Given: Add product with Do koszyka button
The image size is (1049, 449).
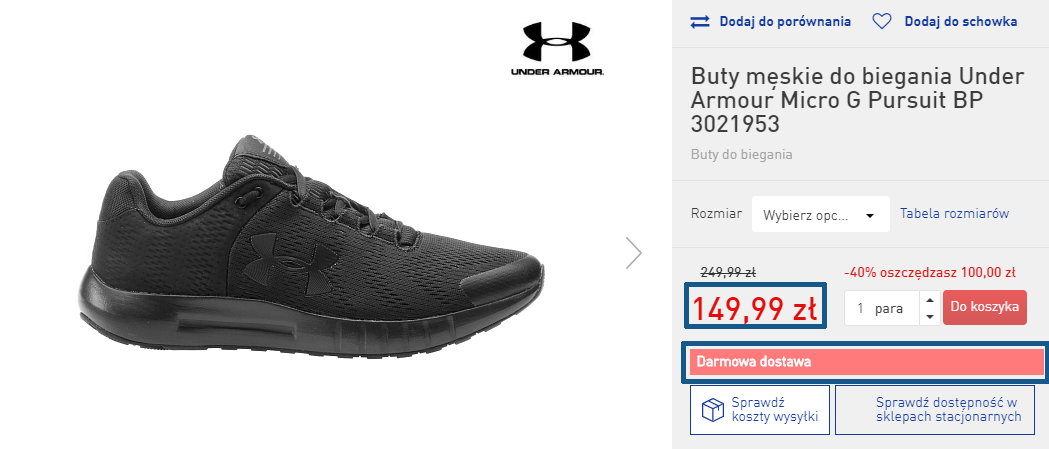Looking at the screenshot, I should point(985,307).
